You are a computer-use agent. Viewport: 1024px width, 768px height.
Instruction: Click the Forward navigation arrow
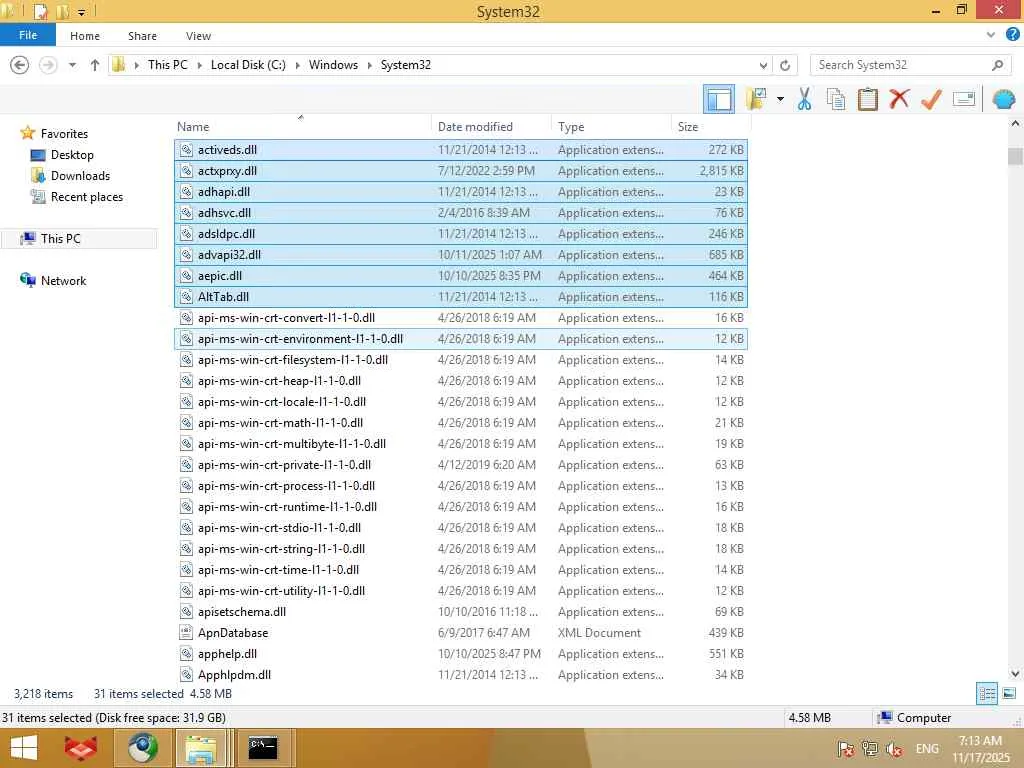click(48, 65)
